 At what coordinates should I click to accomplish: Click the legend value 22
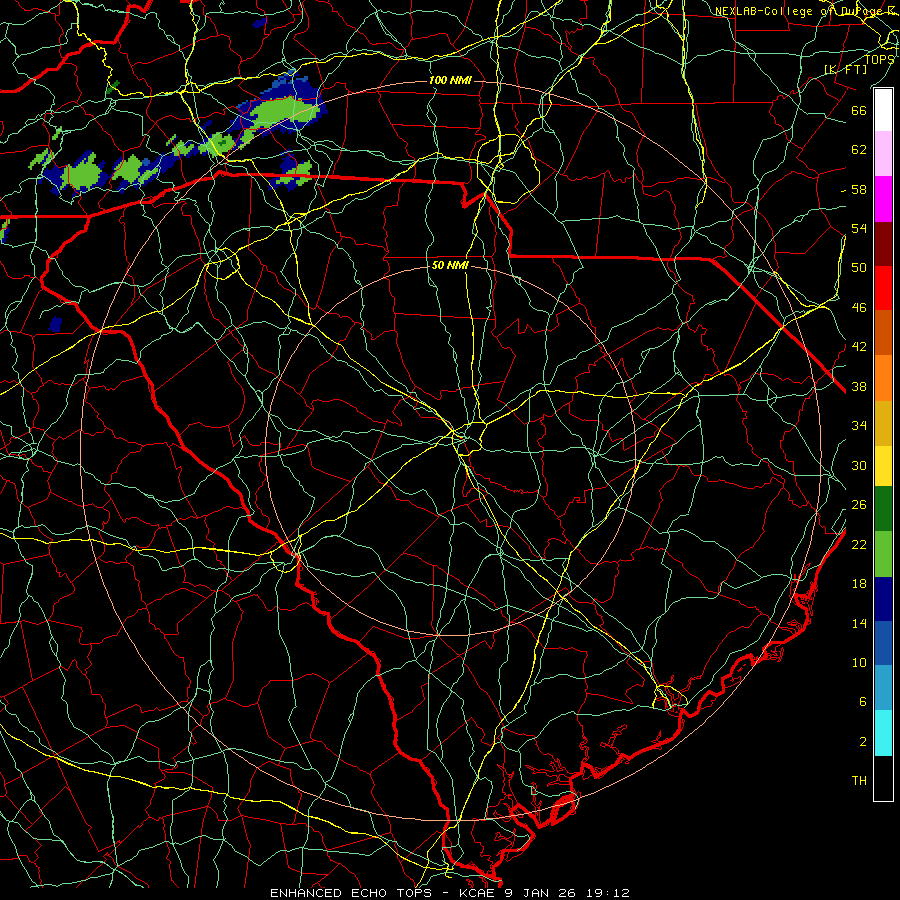pyautogui.click(x=859, y=544)
